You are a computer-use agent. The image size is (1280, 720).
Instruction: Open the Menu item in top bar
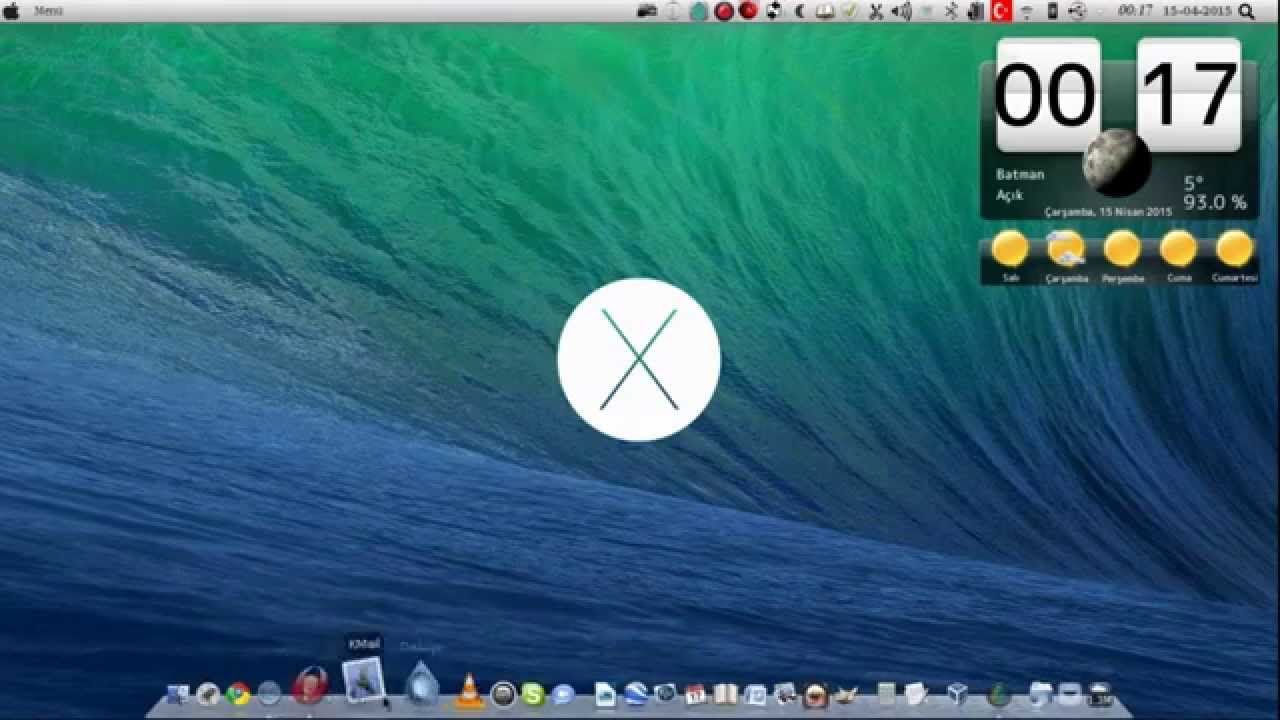pyautogui.click(x=48, y=11)
